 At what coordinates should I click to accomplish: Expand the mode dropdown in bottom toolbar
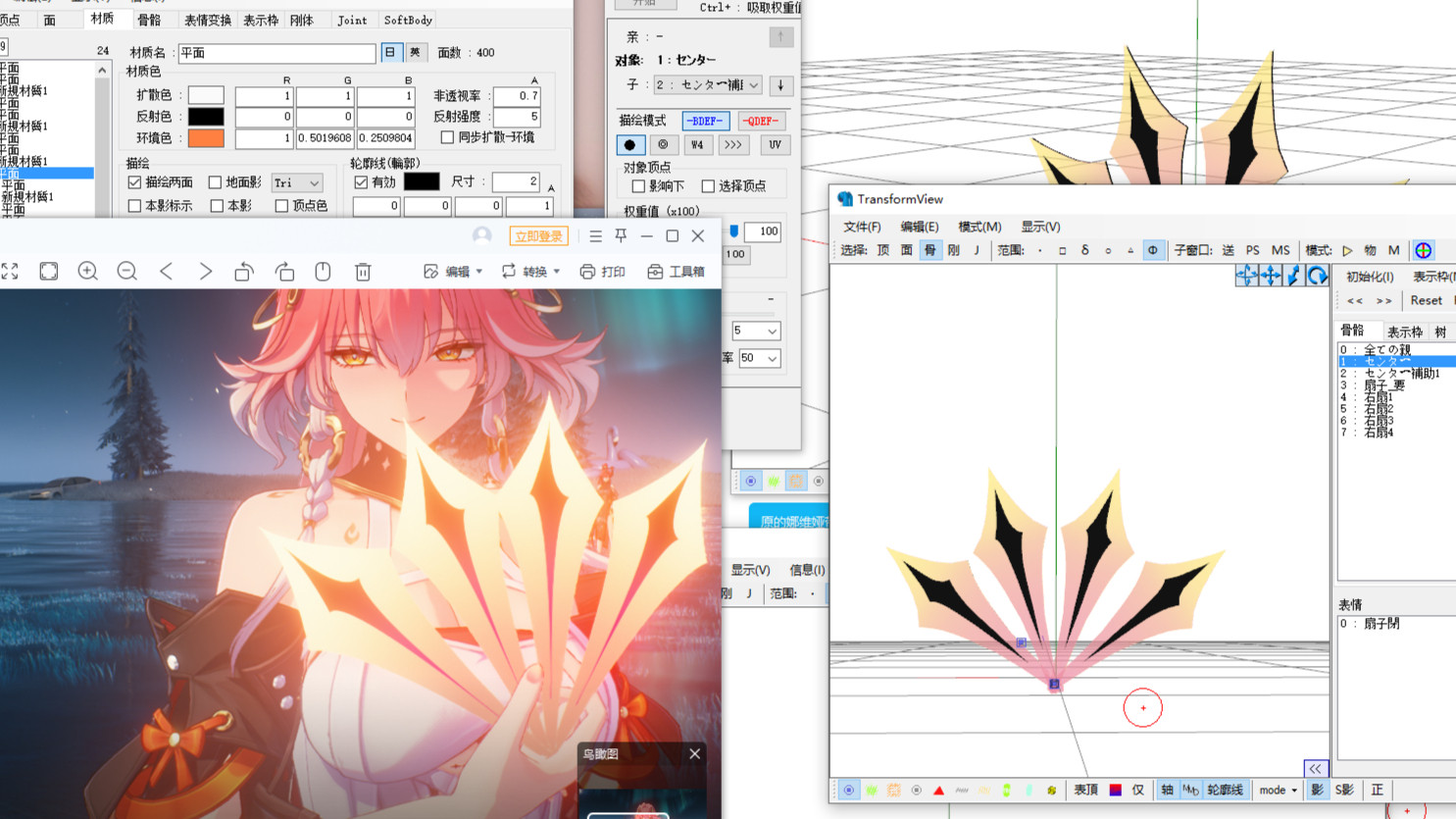pos(1278,791)
